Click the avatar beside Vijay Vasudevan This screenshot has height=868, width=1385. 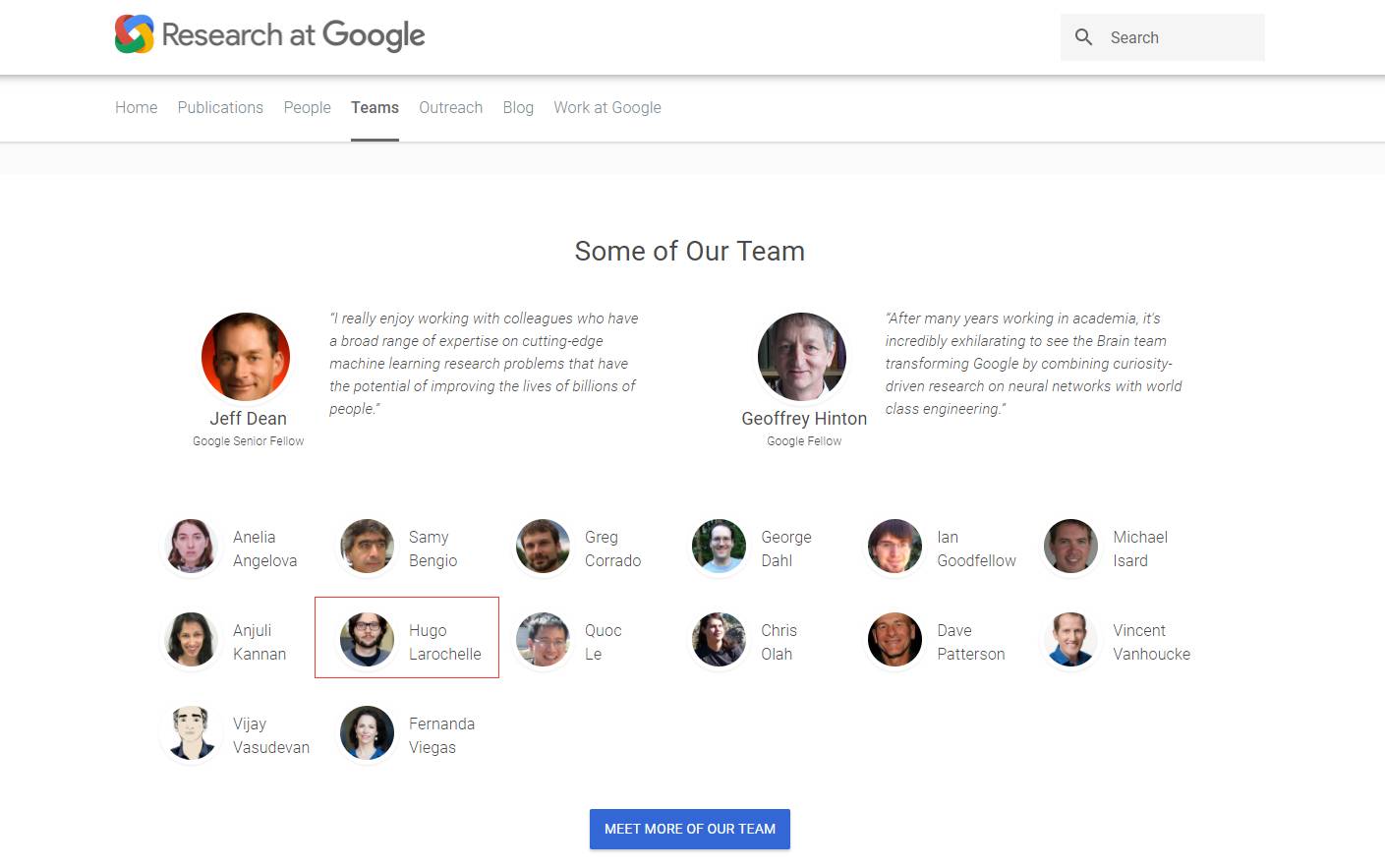192,733
